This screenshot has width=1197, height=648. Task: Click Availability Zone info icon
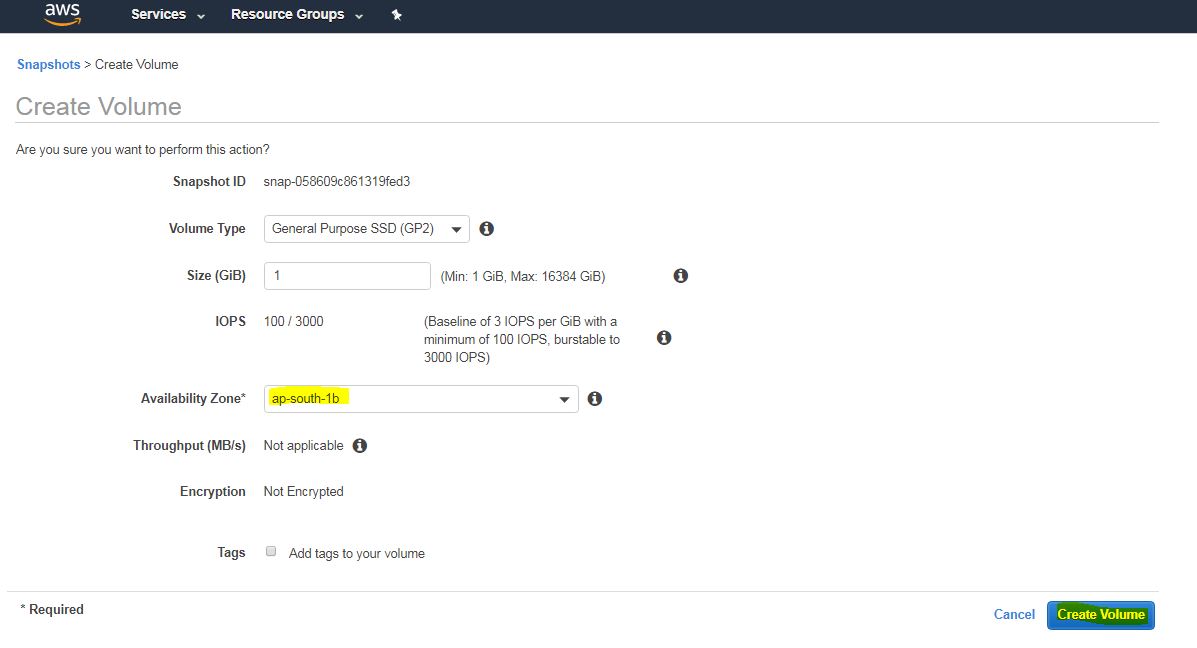[x=595, y=399]
